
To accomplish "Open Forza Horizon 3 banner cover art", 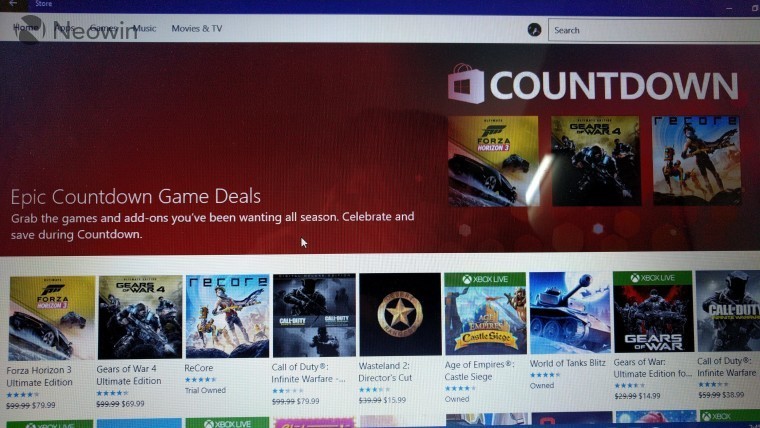I will (x=493, y=161).
